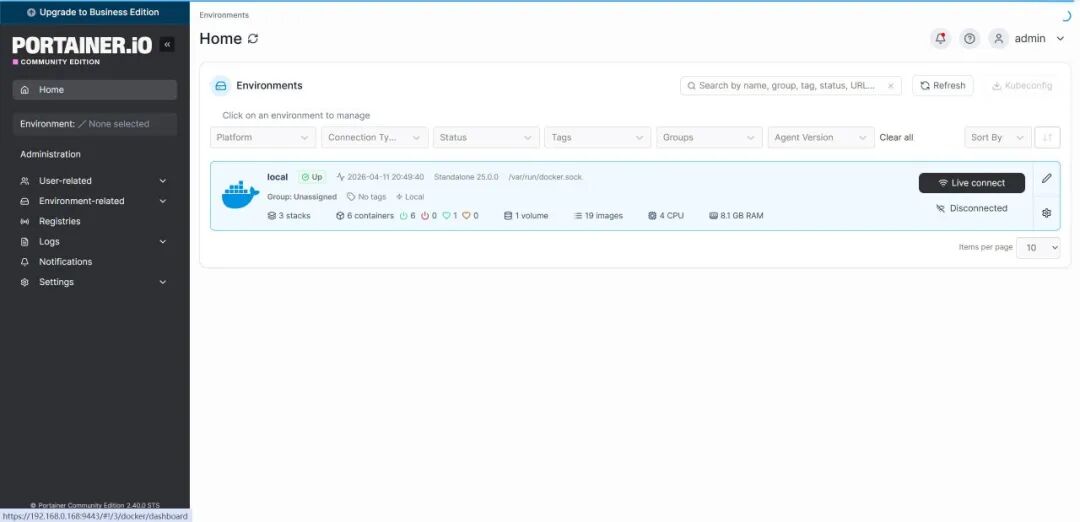Click the Settings cog icon in sidebar

pyautogui.click(x=25, y=282)
